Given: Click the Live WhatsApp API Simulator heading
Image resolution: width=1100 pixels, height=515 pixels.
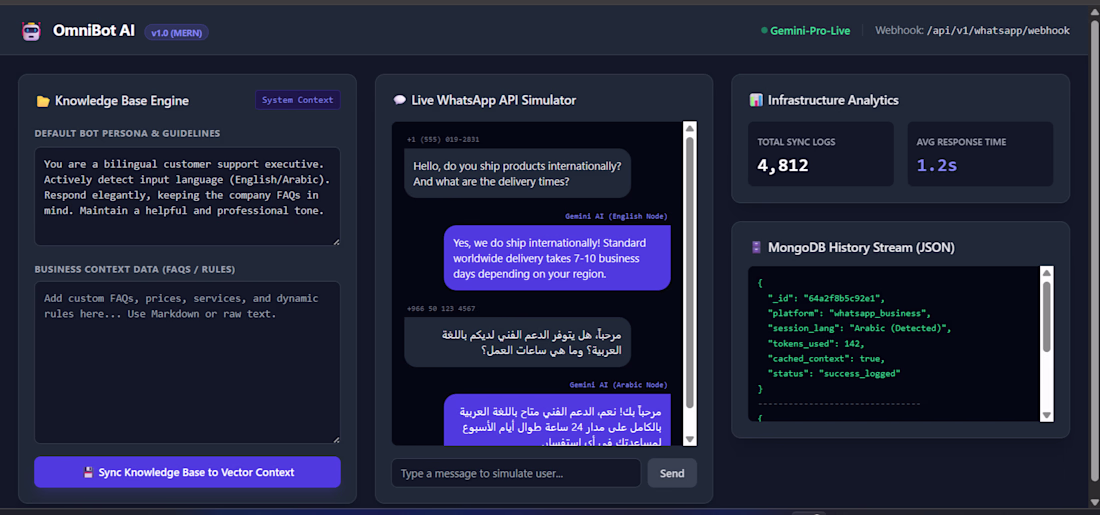Looking at the screenshot, I should point(494,100).
